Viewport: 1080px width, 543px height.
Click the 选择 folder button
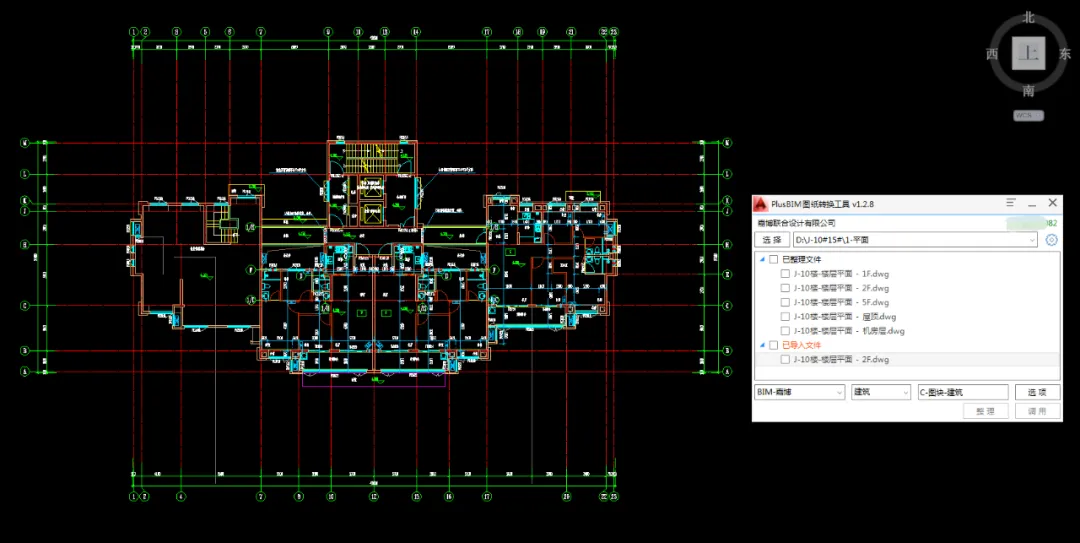(x=772, y=240)
